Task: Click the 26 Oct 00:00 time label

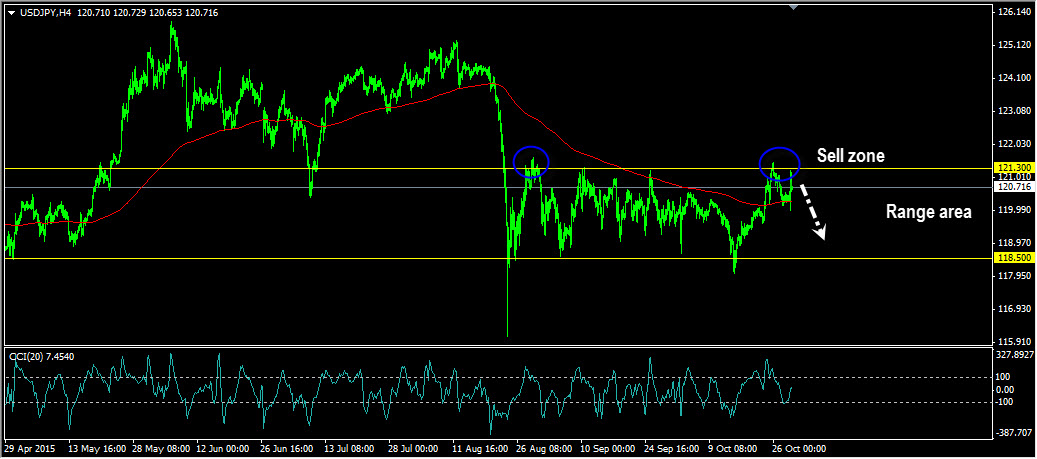Action: point(800,448)
